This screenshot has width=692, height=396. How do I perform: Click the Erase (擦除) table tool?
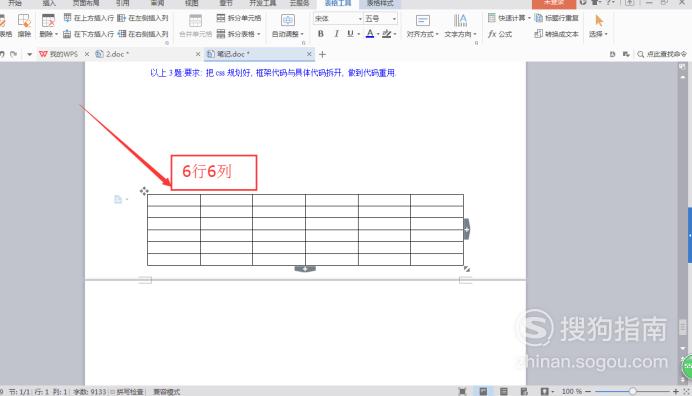[x=24, y=25]
